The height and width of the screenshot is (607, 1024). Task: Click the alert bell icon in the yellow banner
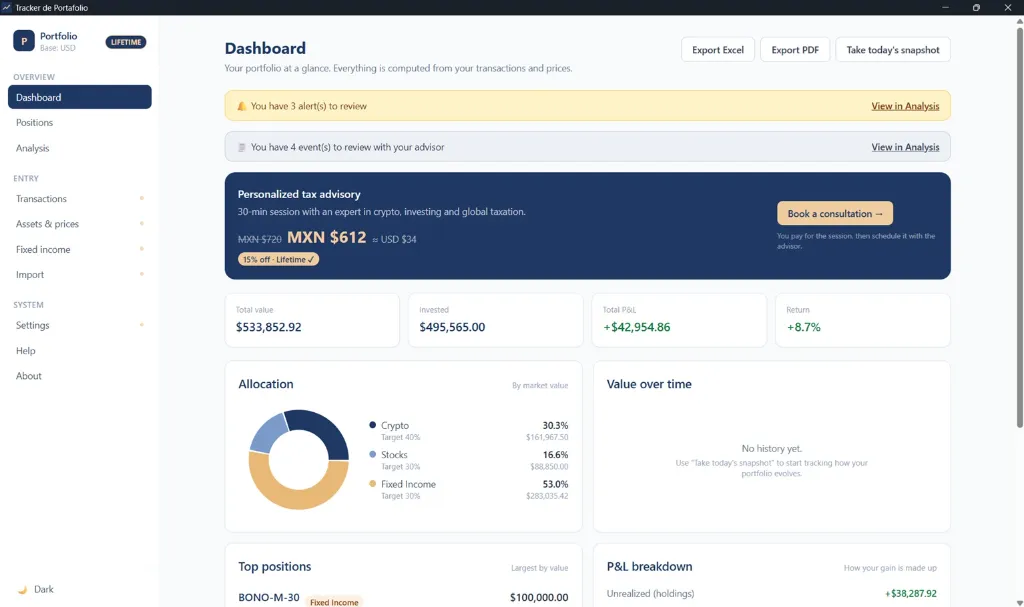coord(242,106)
